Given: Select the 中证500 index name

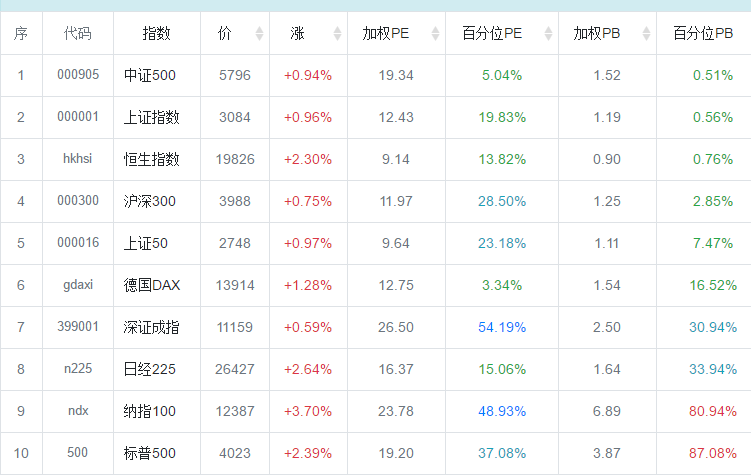Looking at the screenshot, I should click(x=150, y=76).
